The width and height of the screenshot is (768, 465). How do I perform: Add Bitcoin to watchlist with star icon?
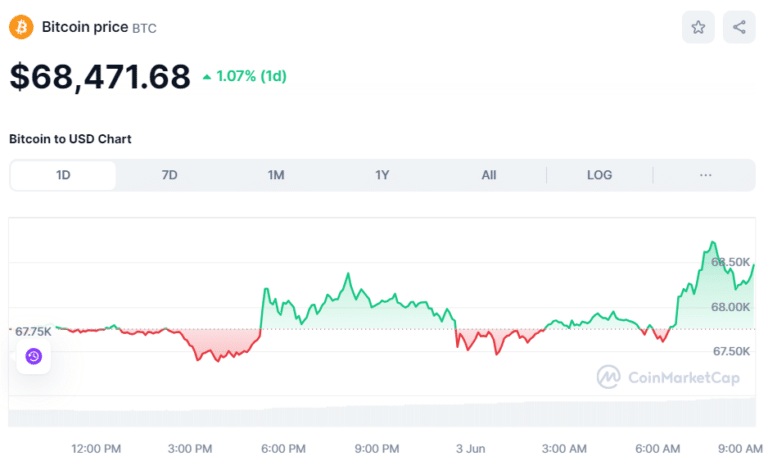pos(698,27)
